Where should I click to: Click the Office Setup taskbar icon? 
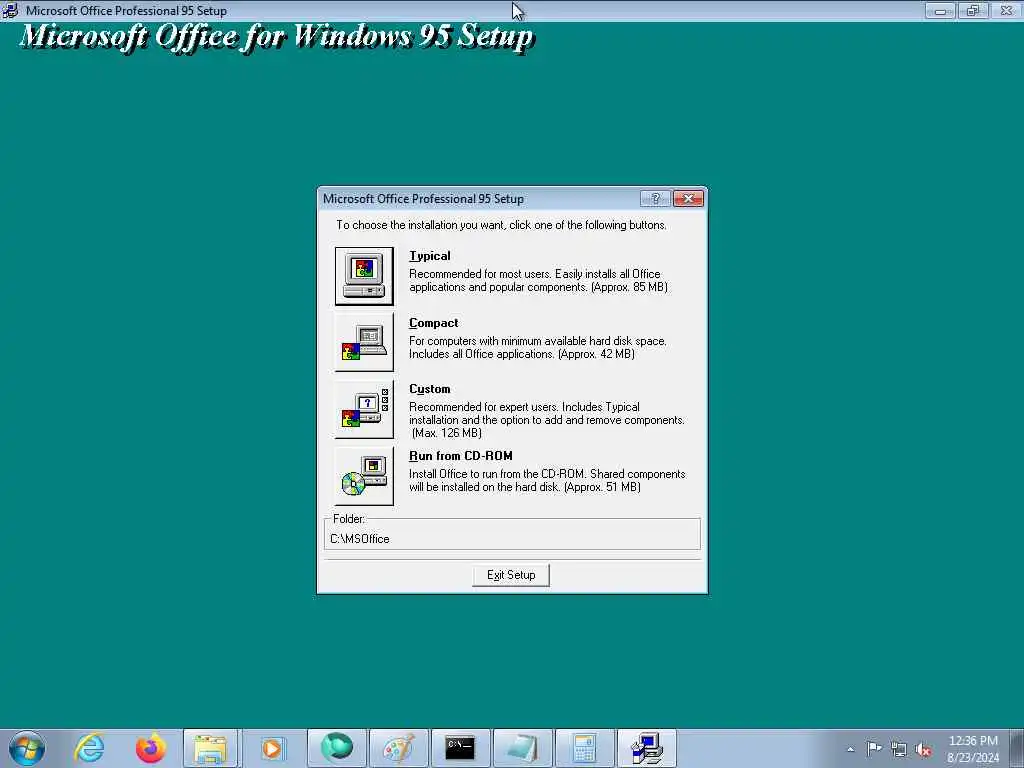point(647,748)
